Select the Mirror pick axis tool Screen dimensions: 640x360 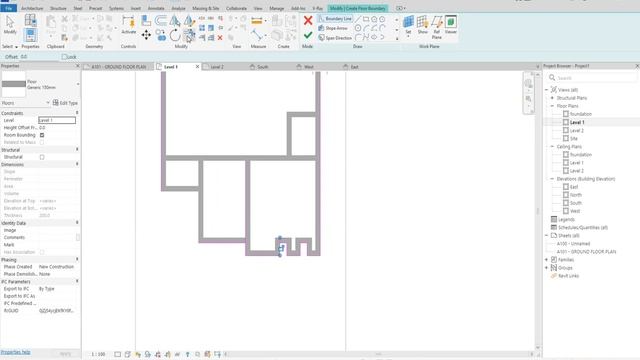pyautogui.click(x=175, y=20)
